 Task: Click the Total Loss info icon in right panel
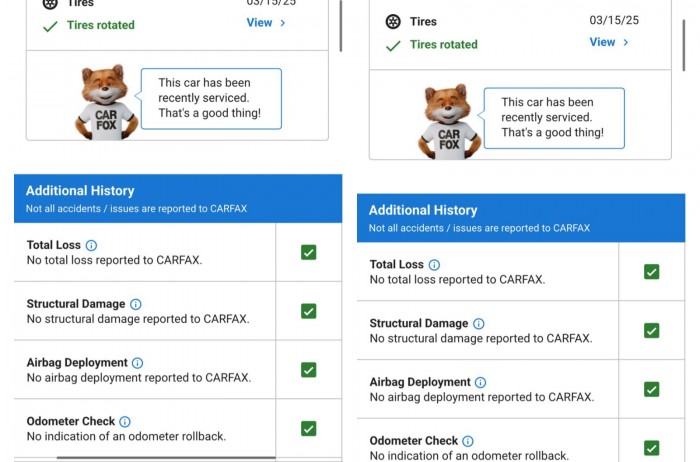click(434, 265)
